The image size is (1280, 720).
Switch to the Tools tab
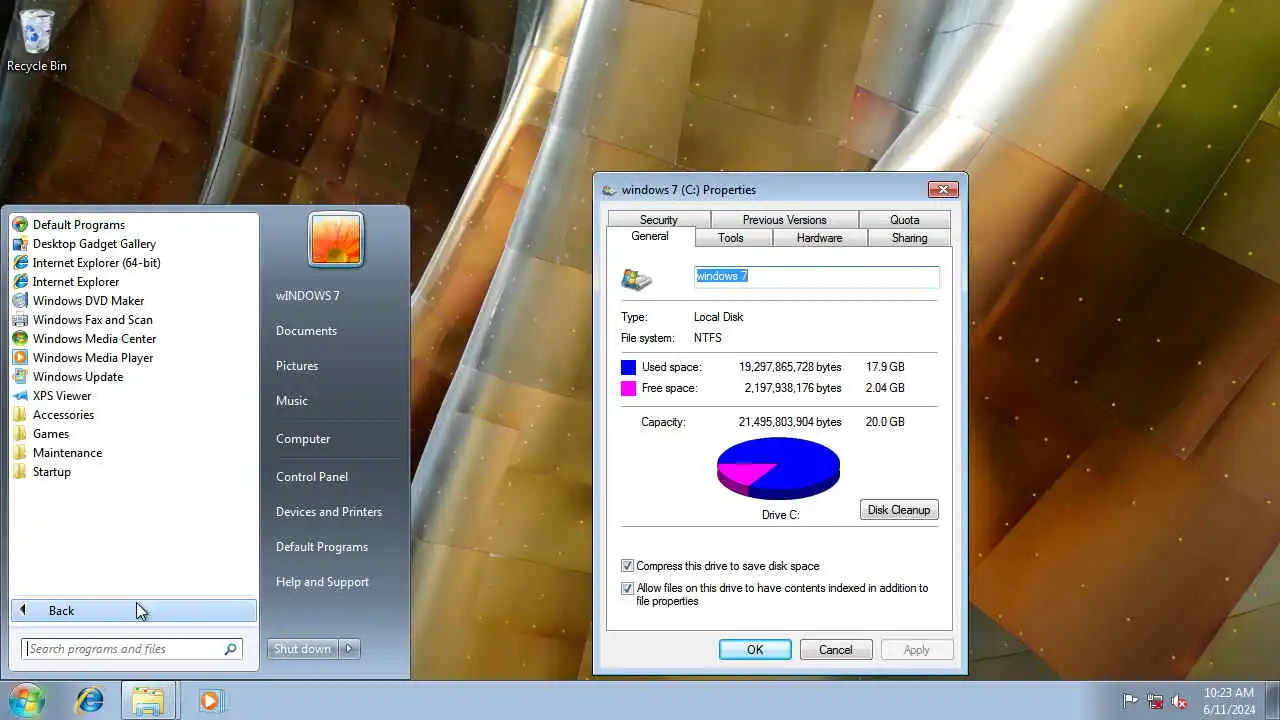[731, 238]
